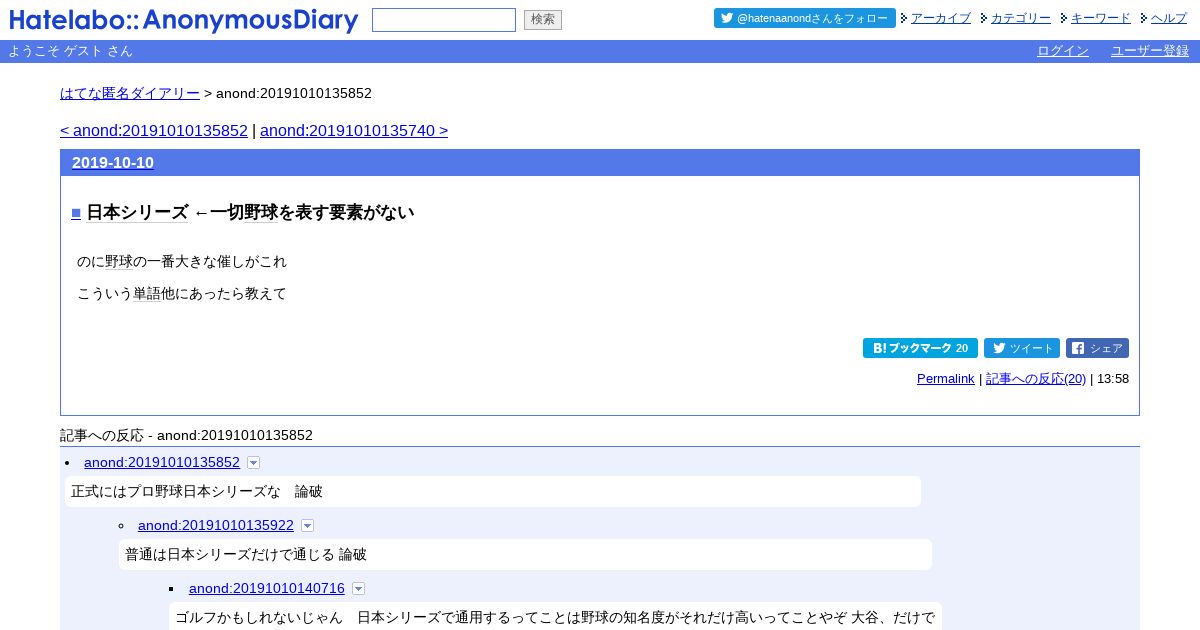Viewport: 1200px width, 630px height.
Task: Click the Facebook シェア button
Action: point(1097,348)
